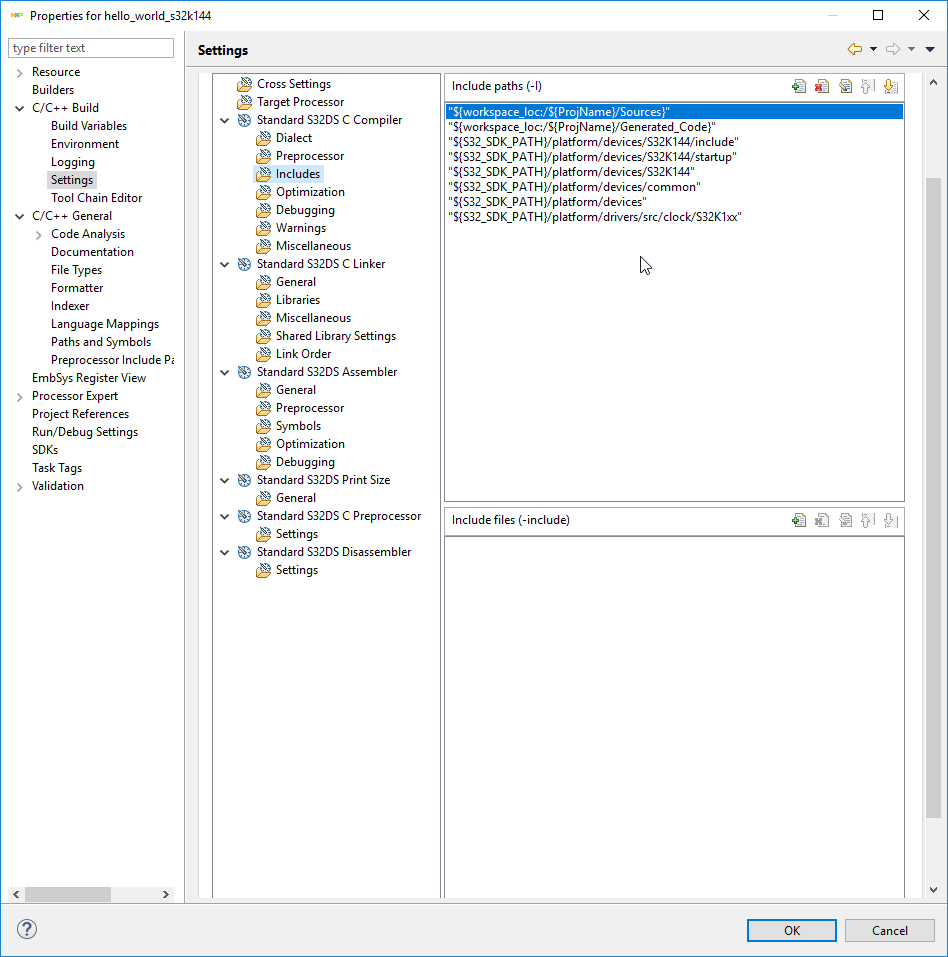The image size is (948, 957).
Task: Collapse Standard S32DS C Preprocessor node
Action: (225, 516)
